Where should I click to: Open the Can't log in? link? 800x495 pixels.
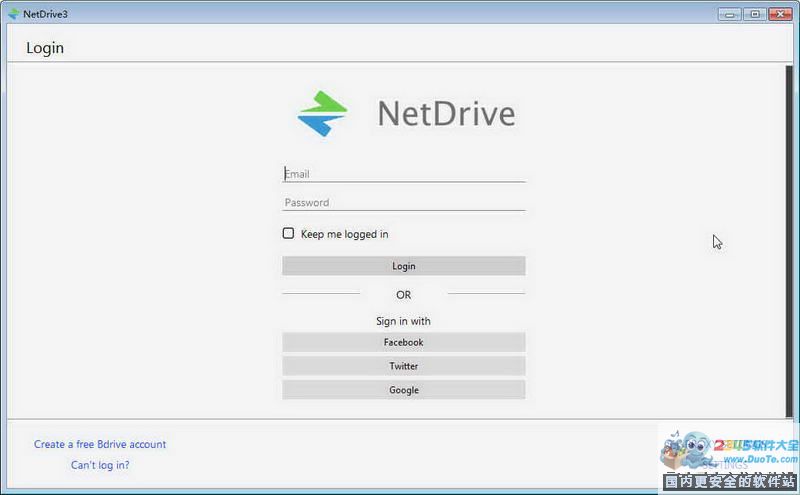point(100,465)
